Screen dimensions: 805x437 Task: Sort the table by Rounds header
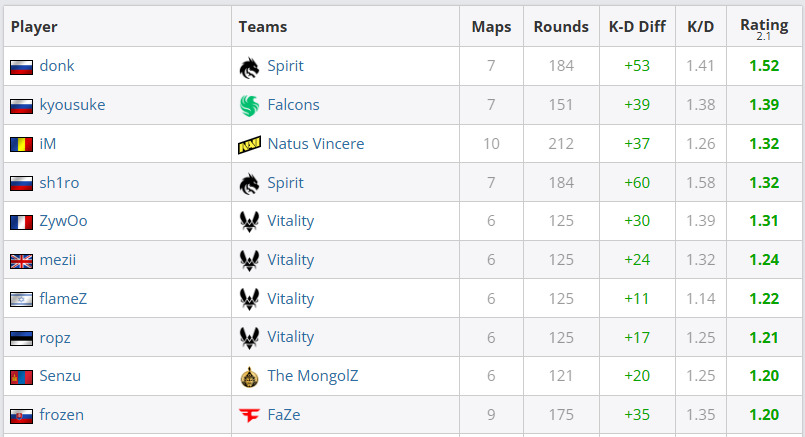[x=561, y=27]
